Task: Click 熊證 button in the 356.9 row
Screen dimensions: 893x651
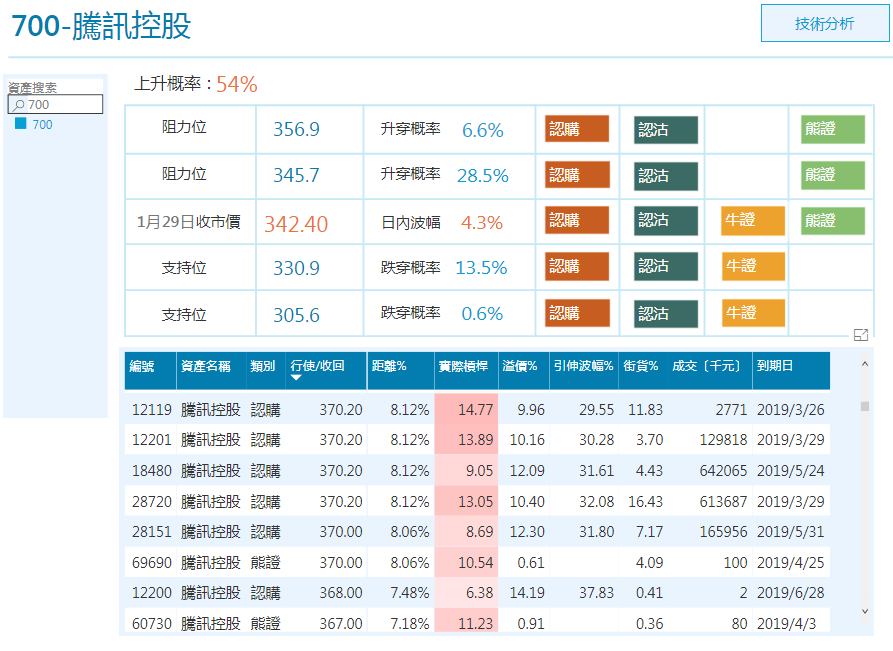Action: 833,129
